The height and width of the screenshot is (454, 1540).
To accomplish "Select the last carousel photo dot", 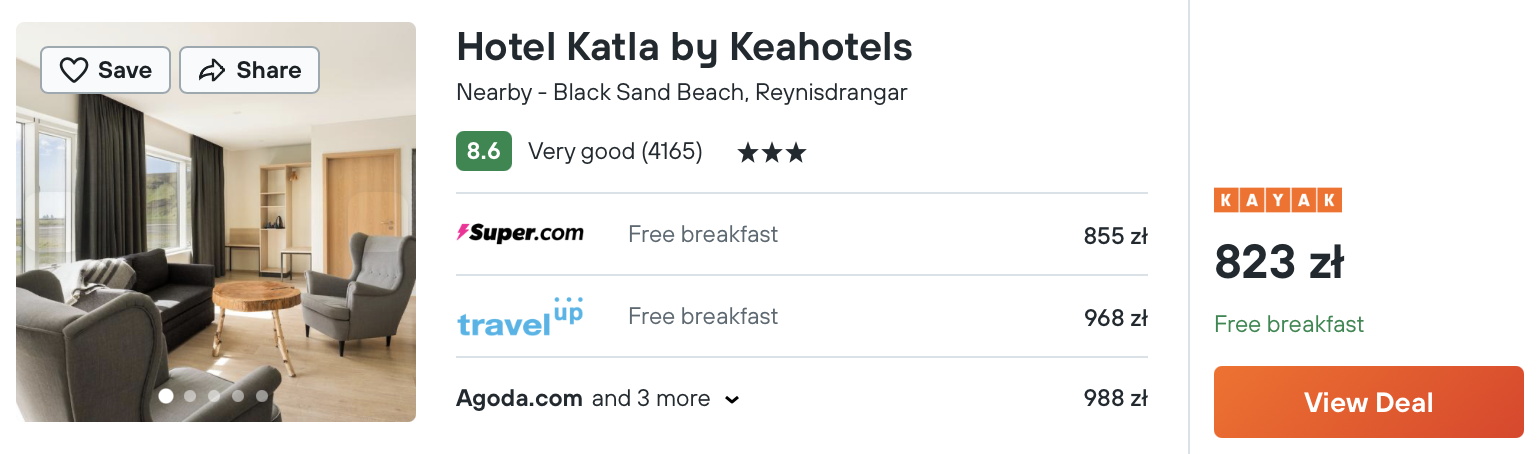I will [262, 396].
